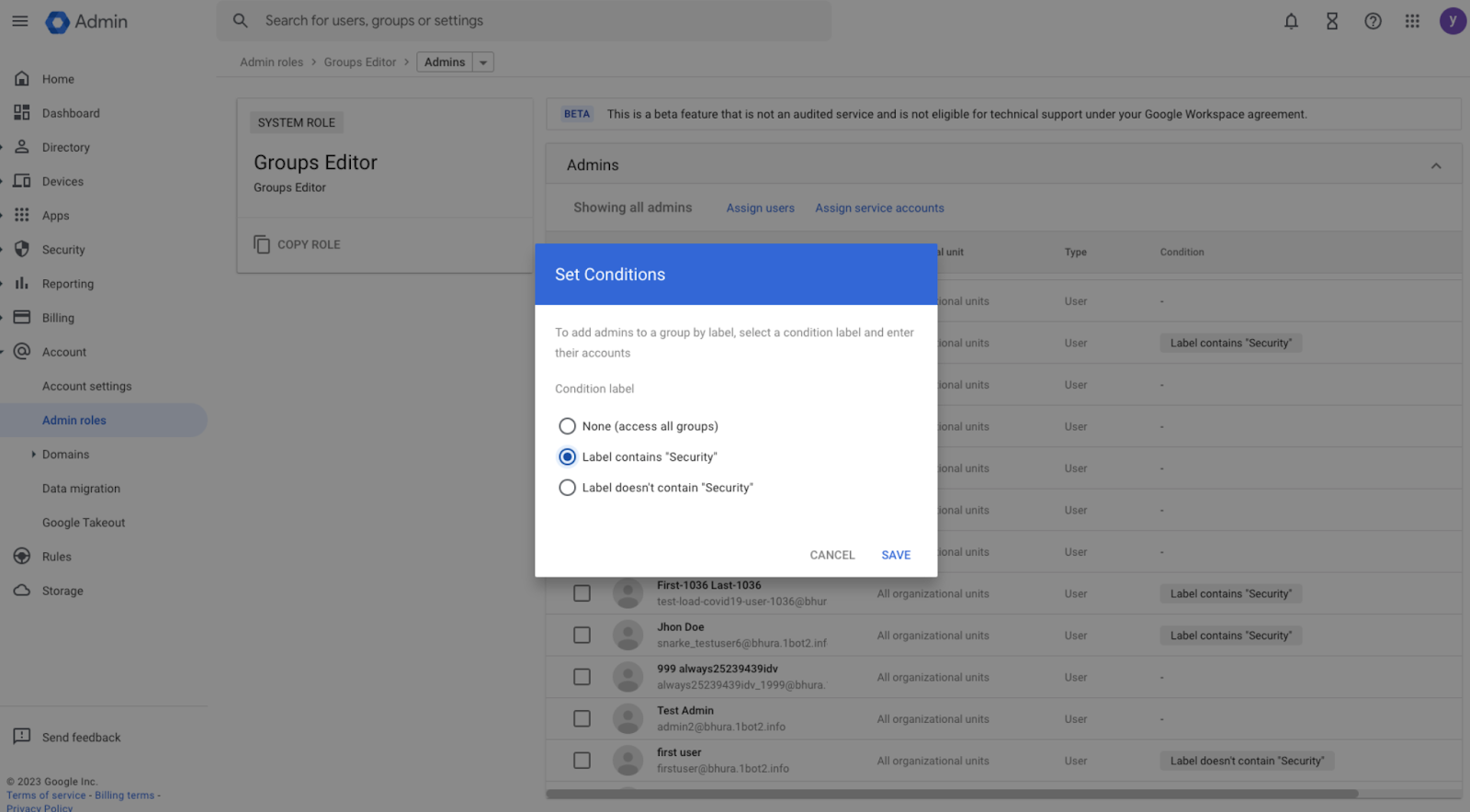Screen dimensions: 1470x812
Task: Expand the Domains submenu
Action: pyautogui.click(x=34, y=455)
